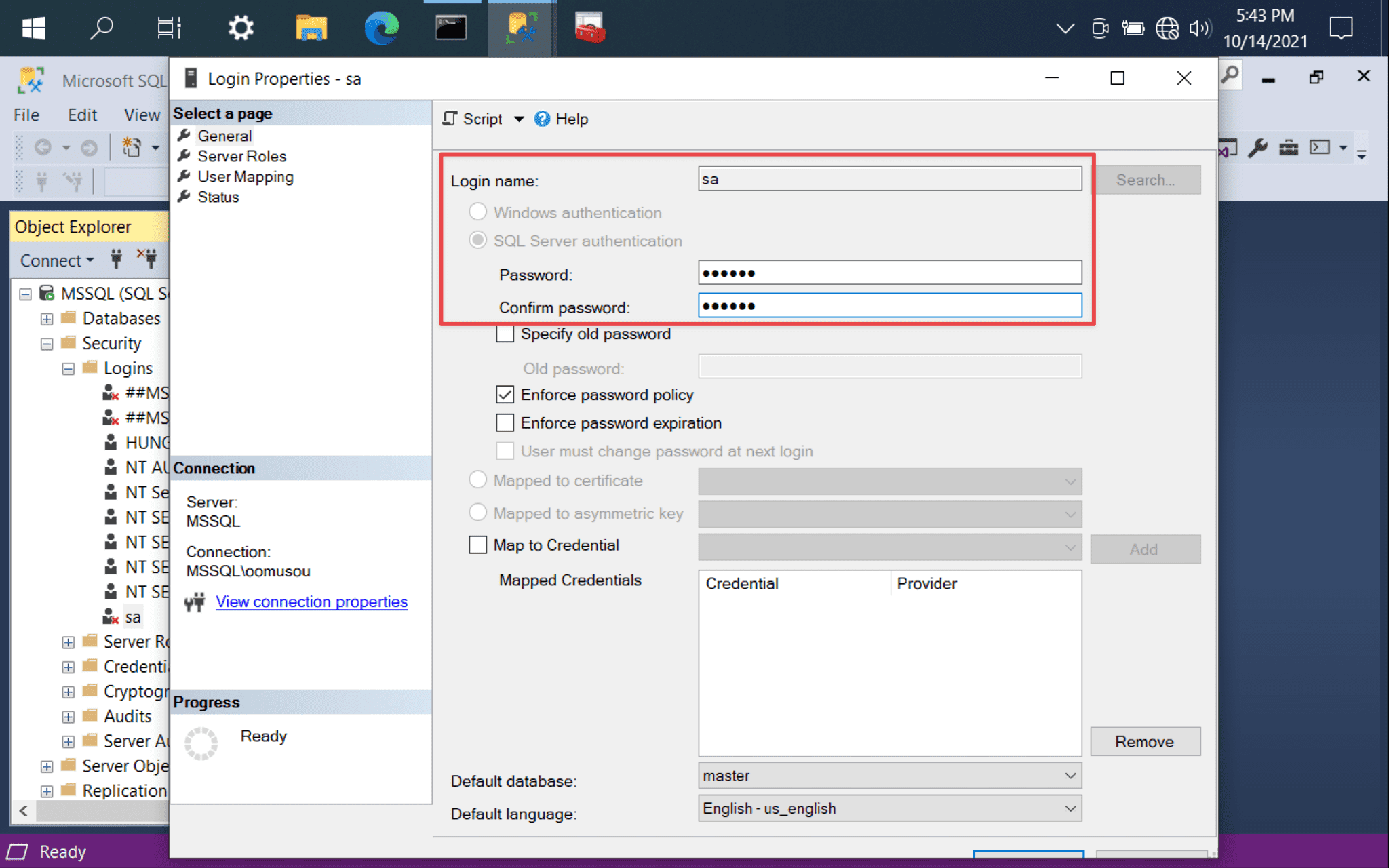Collapse the MSSQL server node
Screen dimensions: 1389x868
pos(25,294)
